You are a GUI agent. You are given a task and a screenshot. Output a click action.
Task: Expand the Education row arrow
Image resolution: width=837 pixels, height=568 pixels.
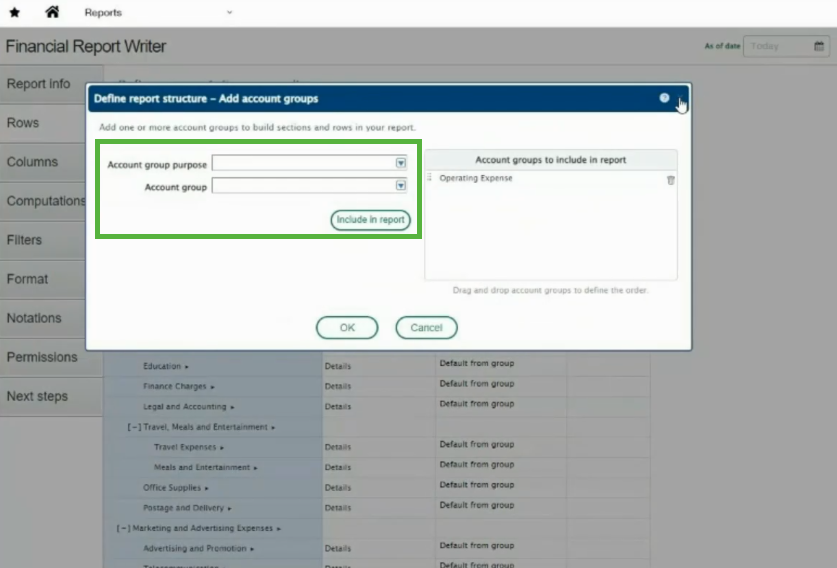point(186,367)
